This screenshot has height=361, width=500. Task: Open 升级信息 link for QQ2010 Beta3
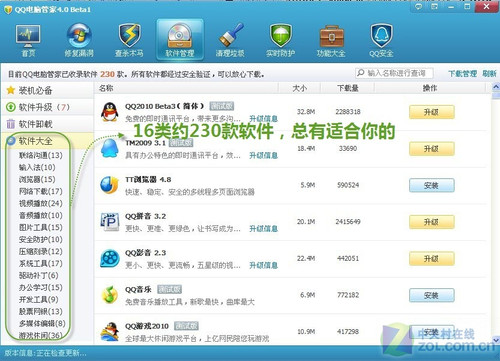coord(263,119)
